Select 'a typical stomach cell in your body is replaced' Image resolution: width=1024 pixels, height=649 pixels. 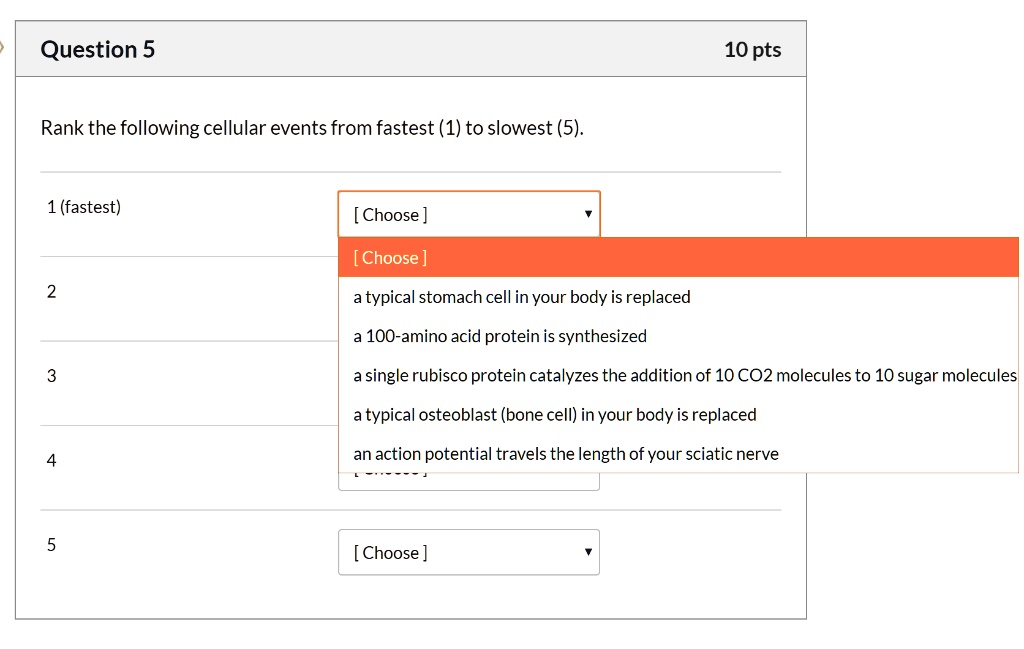pyautogui.click(x=522, y=297)
